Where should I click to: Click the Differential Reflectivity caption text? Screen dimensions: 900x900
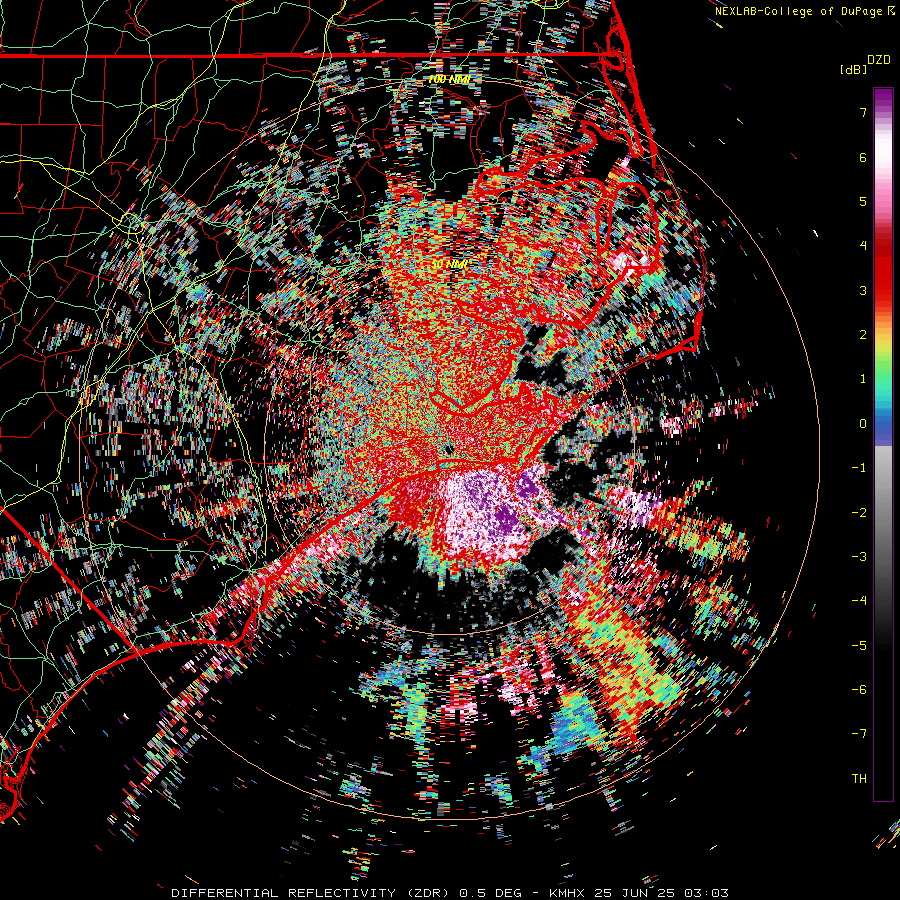[449, 893]
